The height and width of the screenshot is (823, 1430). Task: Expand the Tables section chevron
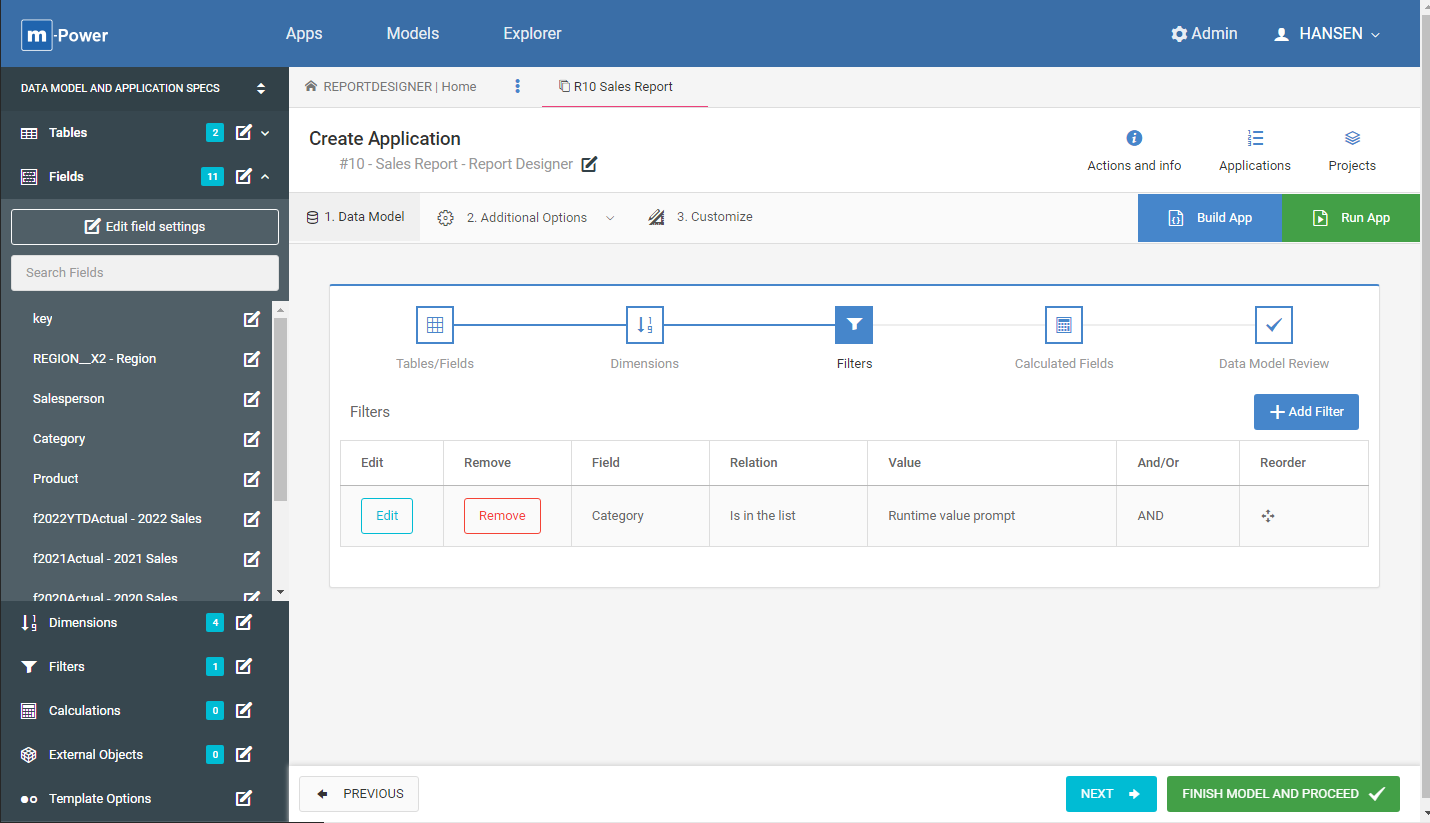point(266,133)
